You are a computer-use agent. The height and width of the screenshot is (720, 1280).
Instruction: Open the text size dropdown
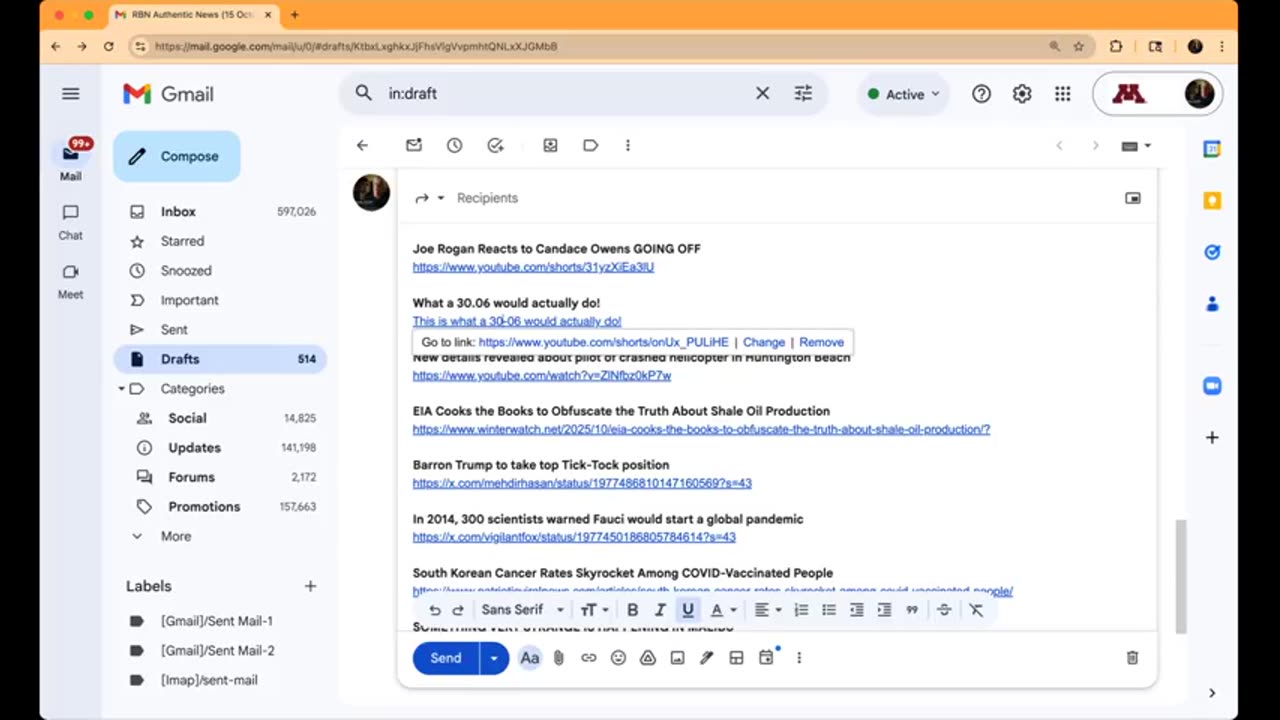(x=594, y=610)
